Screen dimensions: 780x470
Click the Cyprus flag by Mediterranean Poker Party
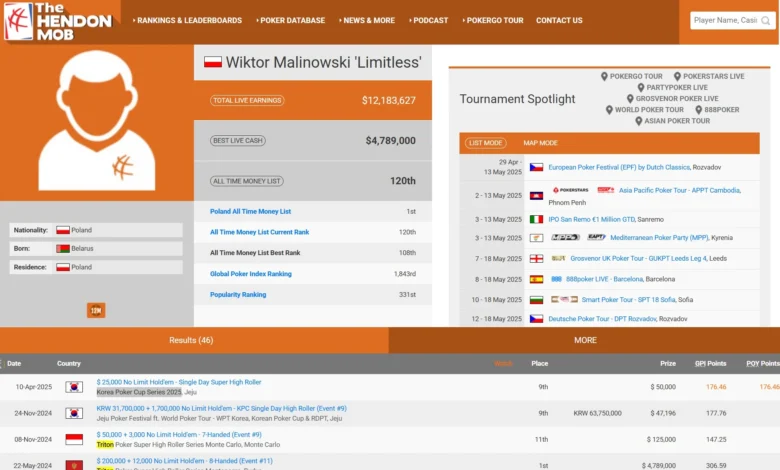[536, 238]
